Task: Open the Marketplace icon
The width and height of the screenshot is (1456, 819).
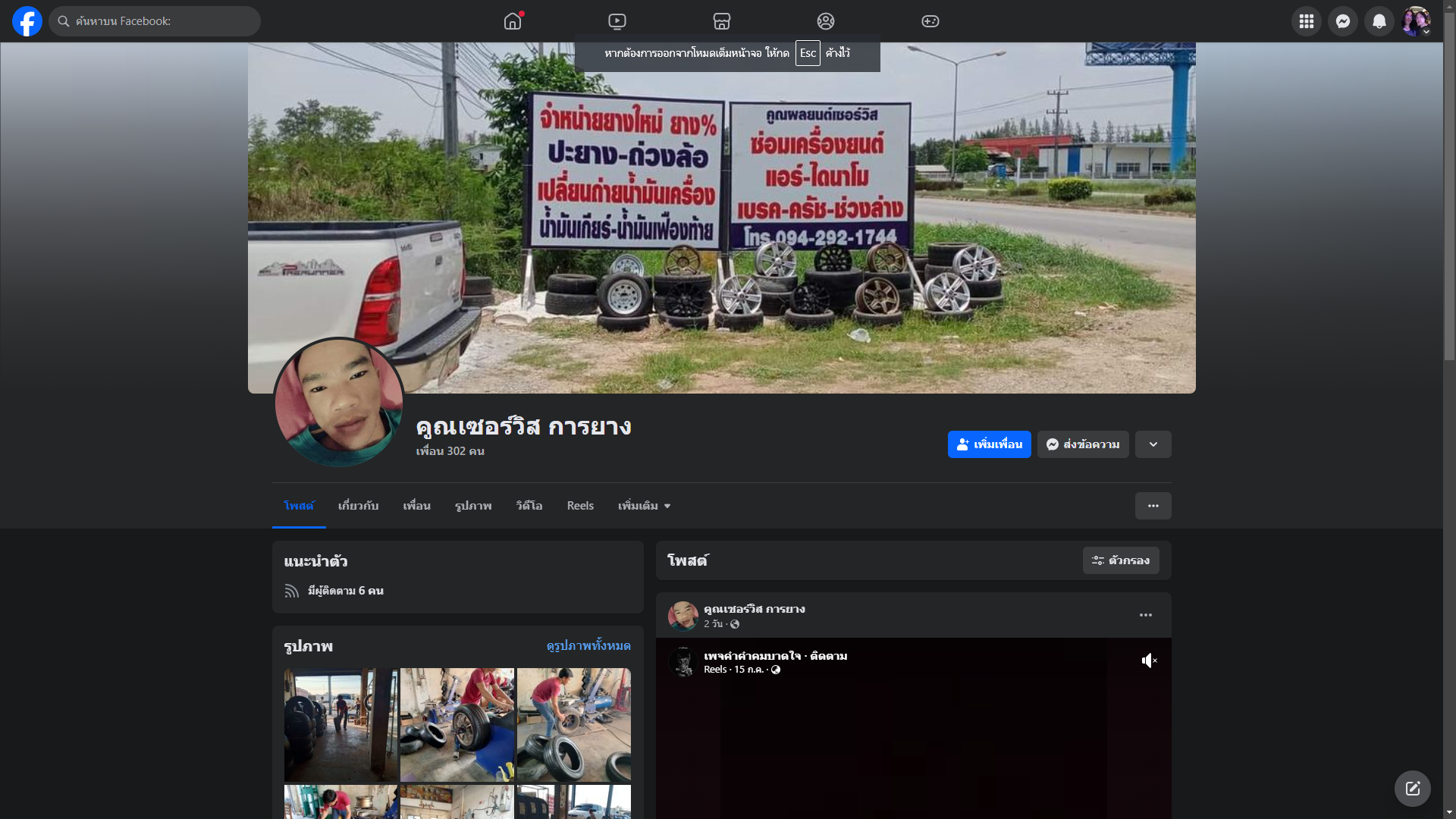Action: point(722,21)
